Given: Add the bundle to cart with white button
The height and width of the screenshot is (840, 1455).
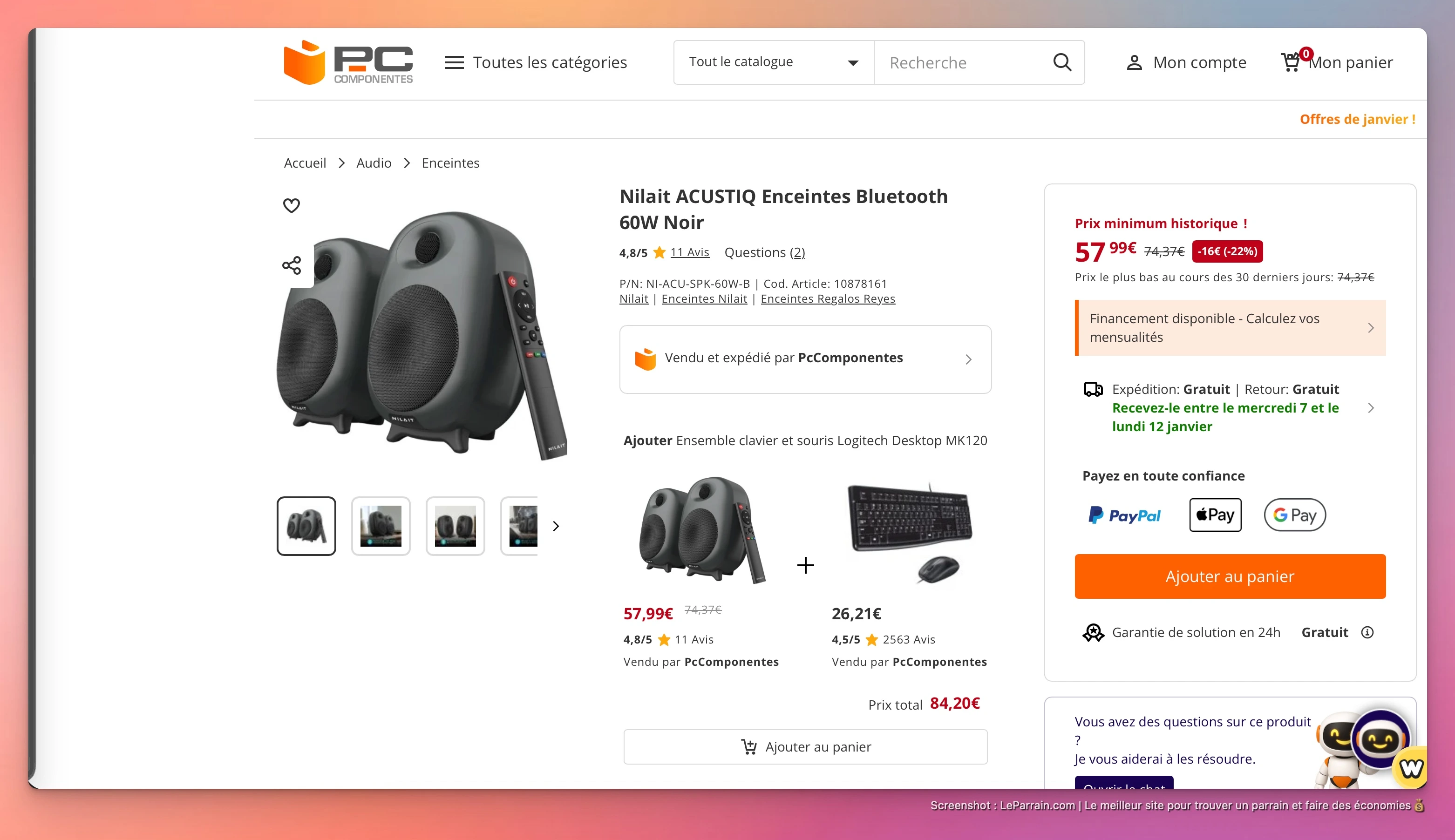Looking at the screenshot, I should 805,746.
